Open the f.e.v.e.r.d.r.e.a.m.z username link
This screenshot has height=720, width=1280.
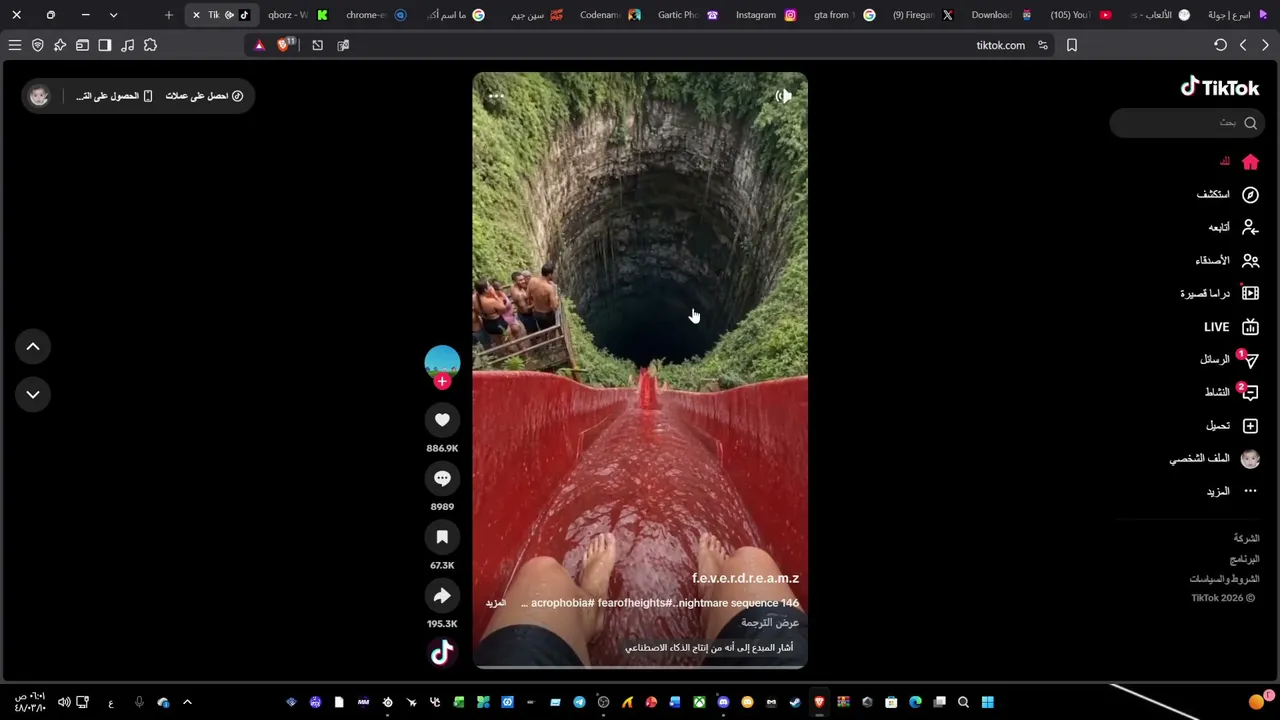(745, 579)
